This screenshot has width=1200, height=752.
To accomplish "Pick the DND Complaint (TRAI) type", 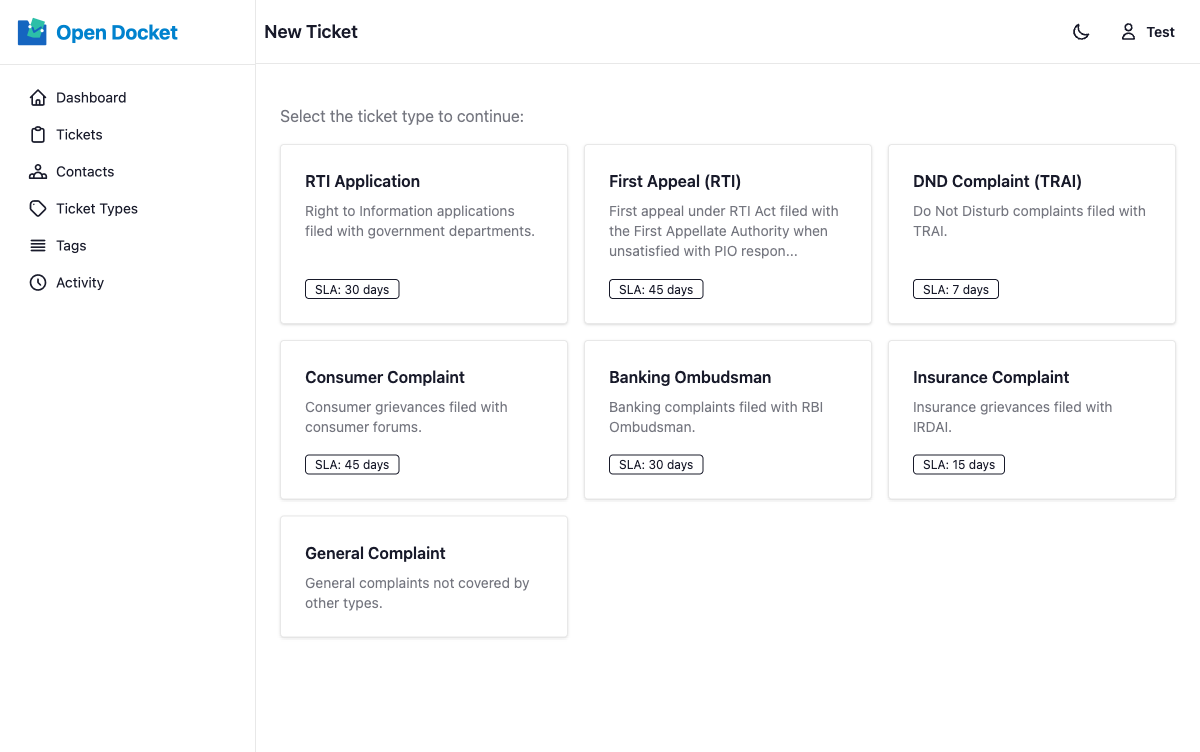I will pyautogui.click(x=1031, y=233).
